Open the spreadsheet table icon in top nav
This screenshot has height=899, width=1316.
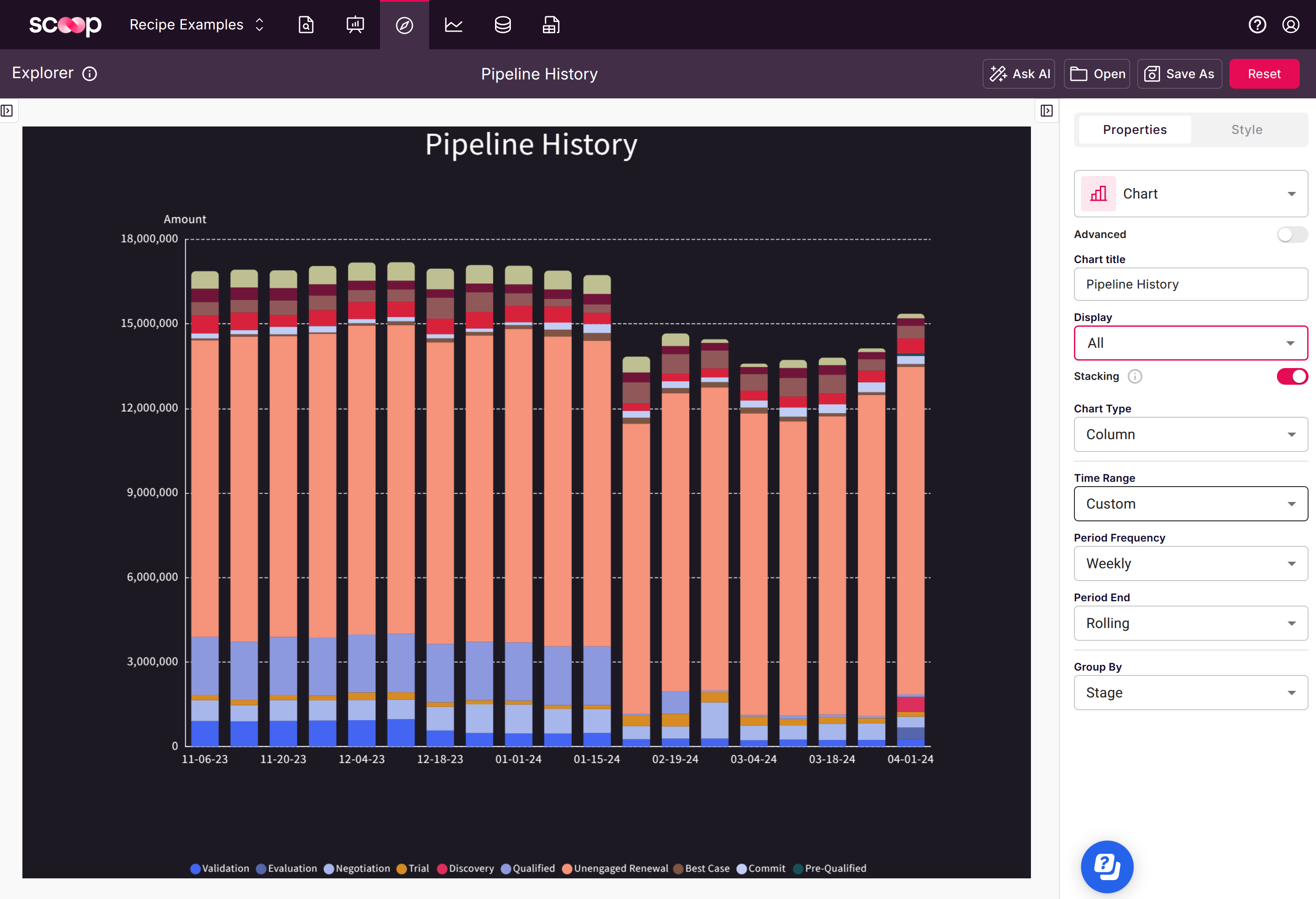[551, 25]
